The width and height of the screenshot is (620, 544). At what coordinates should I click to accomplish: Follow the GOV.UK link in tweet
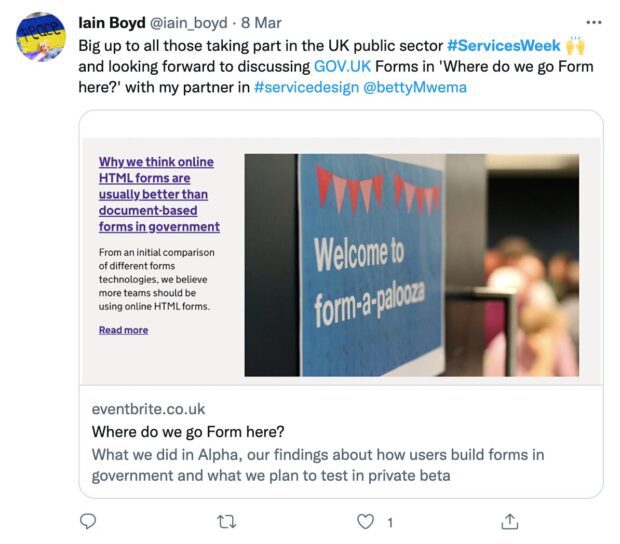coord(342,66)
